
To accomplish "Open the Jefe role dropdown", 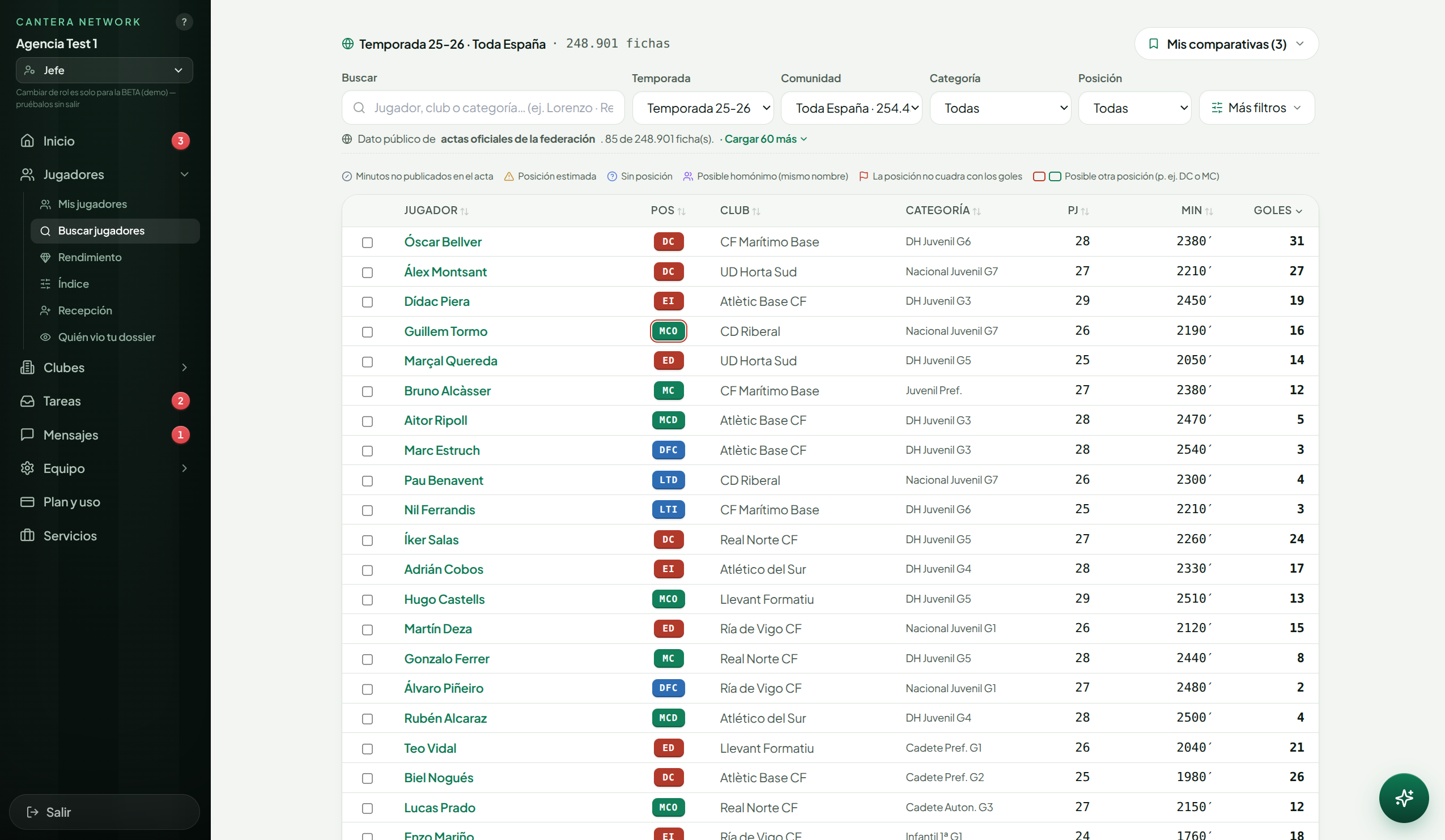I will pyautogui.click(x=104, y=70).
